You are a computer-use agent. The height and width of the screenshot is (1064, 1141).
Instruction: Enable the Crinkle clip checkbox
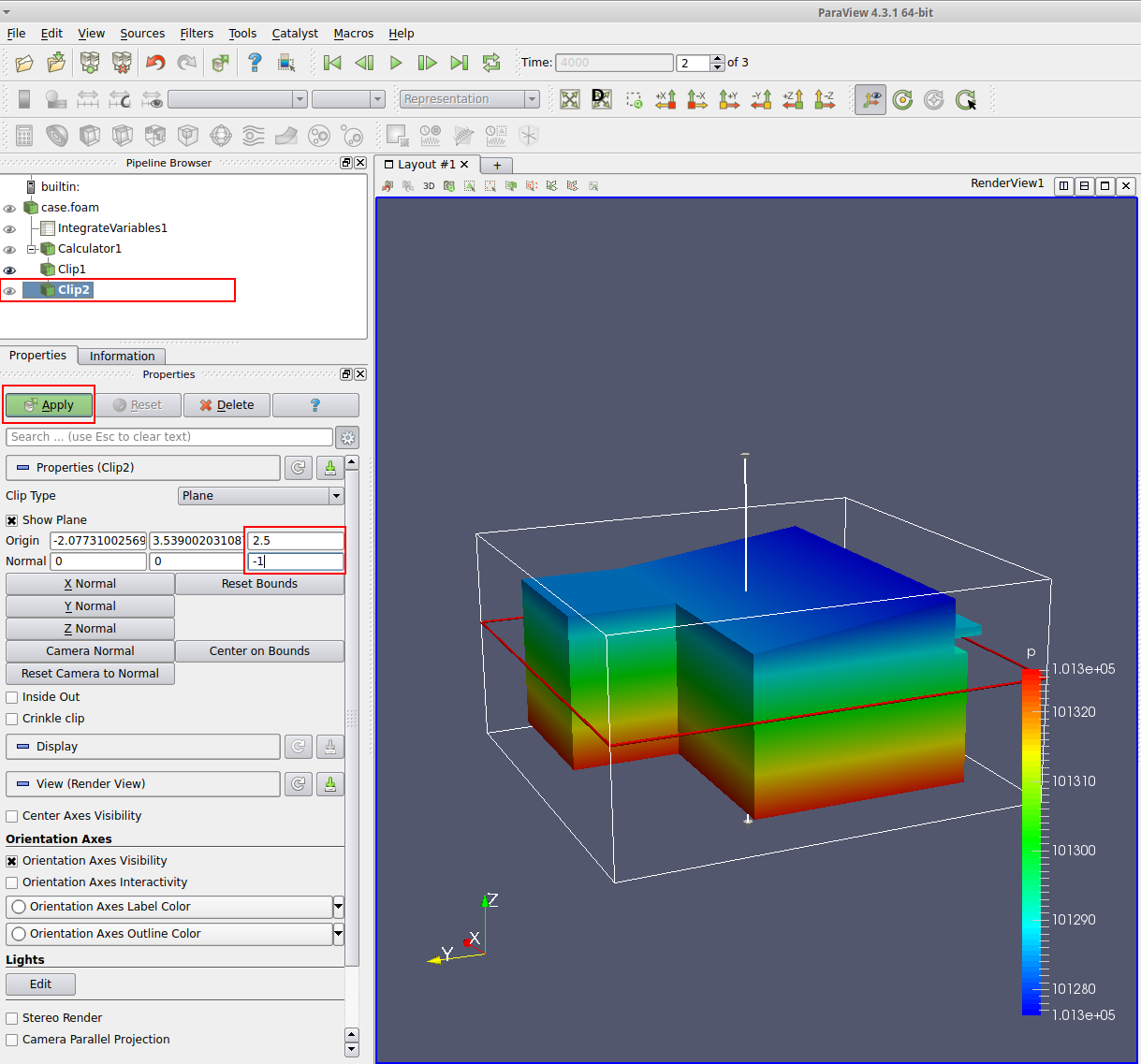(12, 719)
